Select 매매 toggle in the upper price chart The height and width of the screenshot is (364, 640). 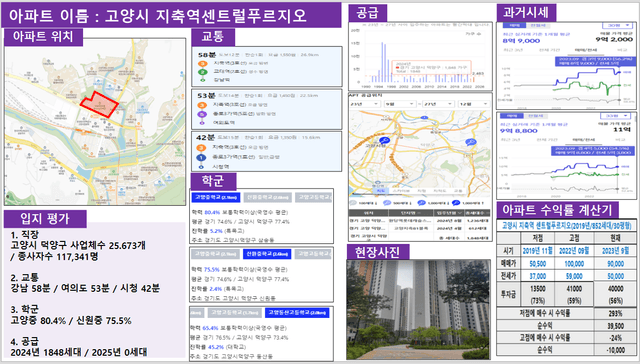point(513,26)
